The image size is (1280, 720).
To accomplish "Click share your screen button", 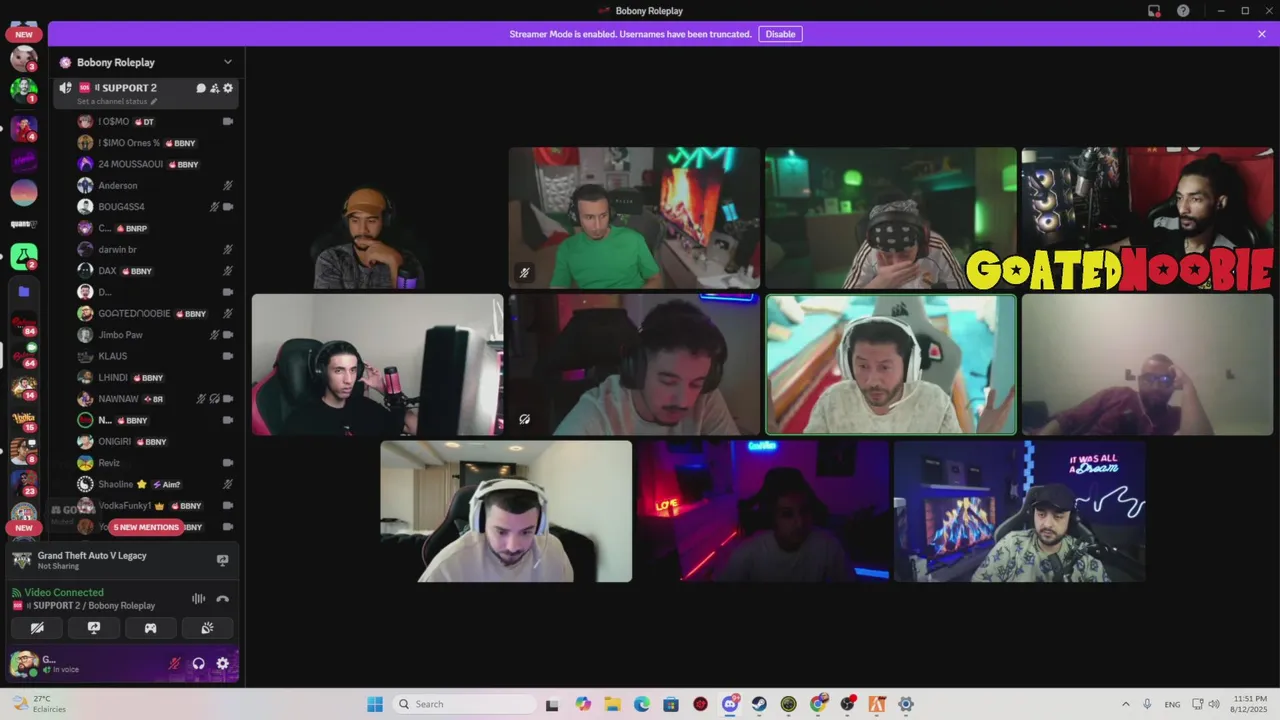I will pyautogui.click(x=94, y=628).
